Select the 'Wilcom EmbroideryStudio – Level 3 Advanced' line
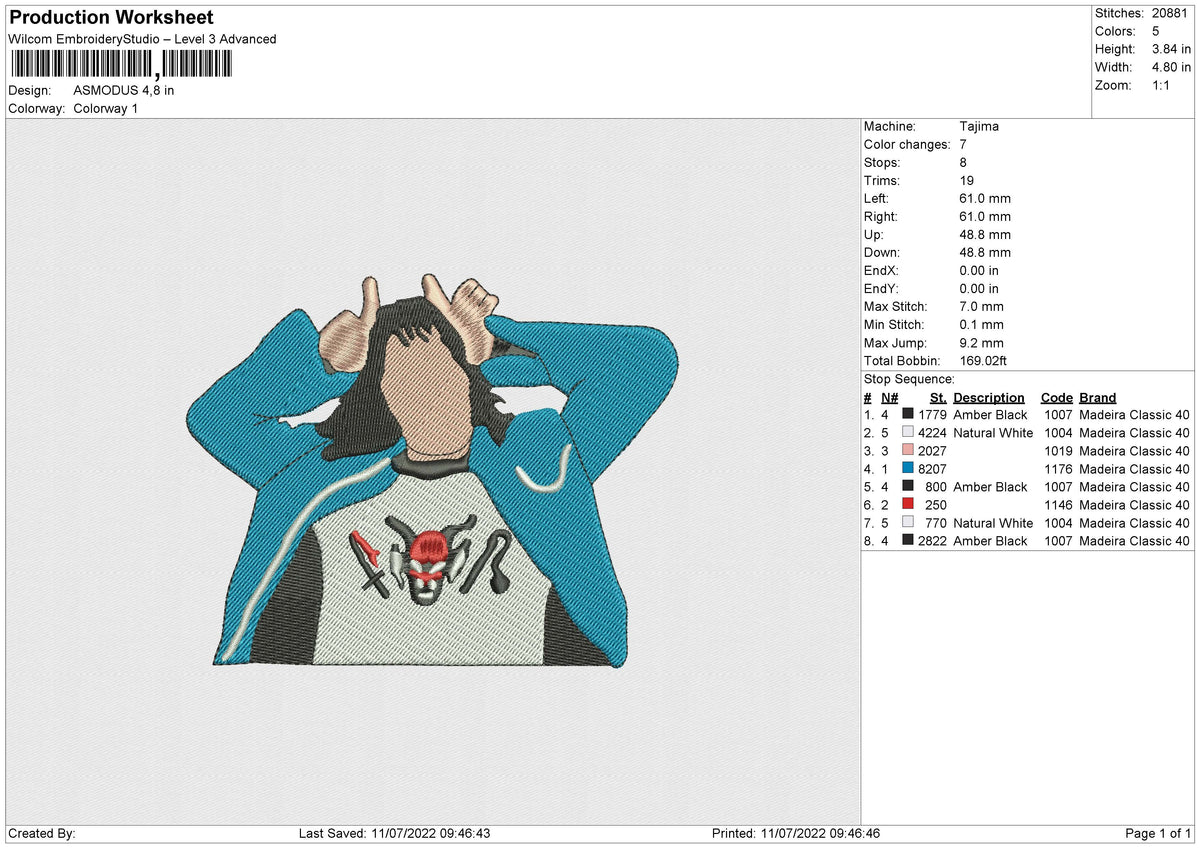Image resolution: width=1200 pixels, height=848 pixels. coord(142,39)
